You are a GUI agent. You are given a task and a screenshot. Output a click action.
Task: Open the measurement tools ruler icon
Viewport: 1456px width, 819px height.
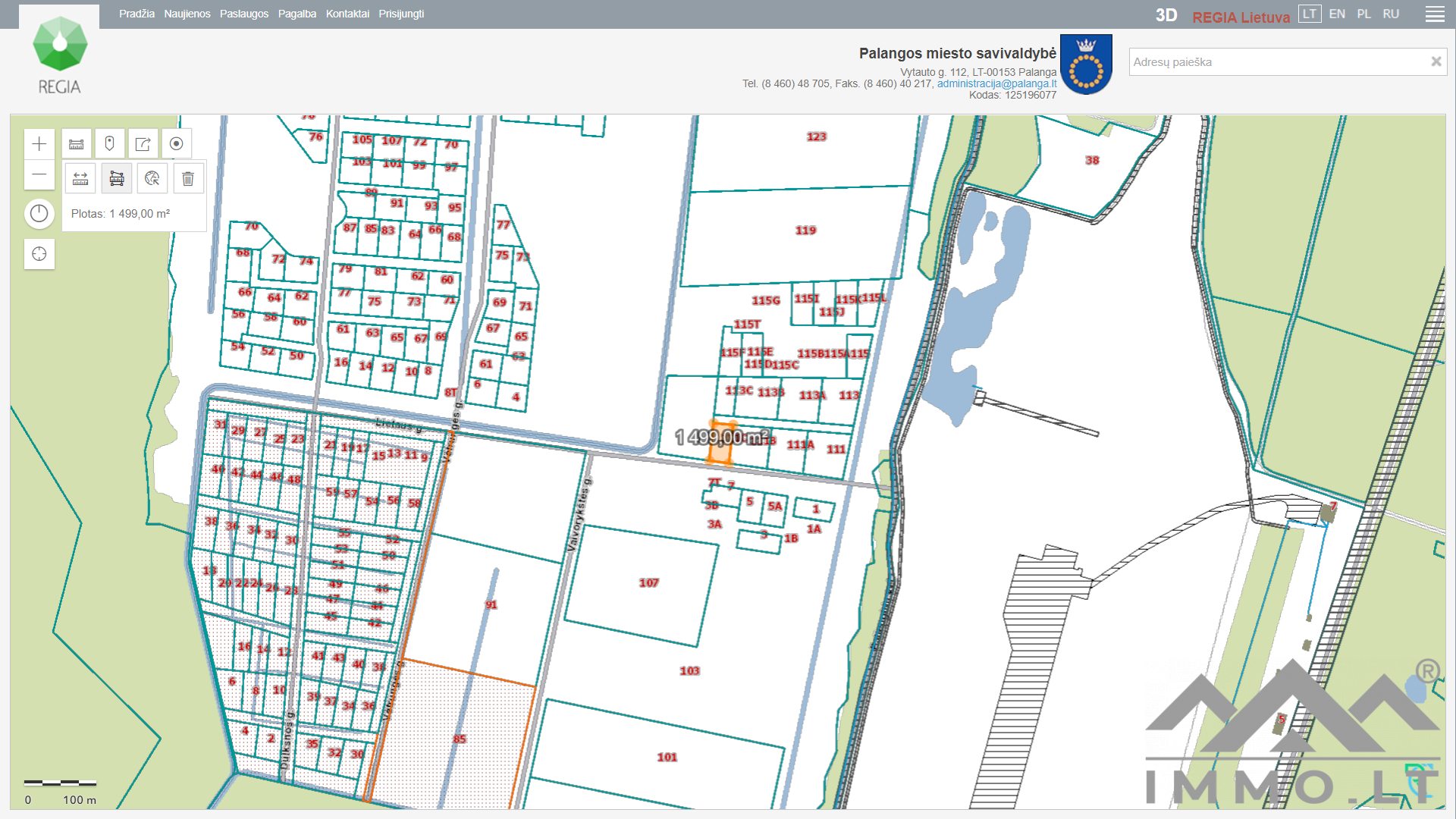(x=77, y=144)
